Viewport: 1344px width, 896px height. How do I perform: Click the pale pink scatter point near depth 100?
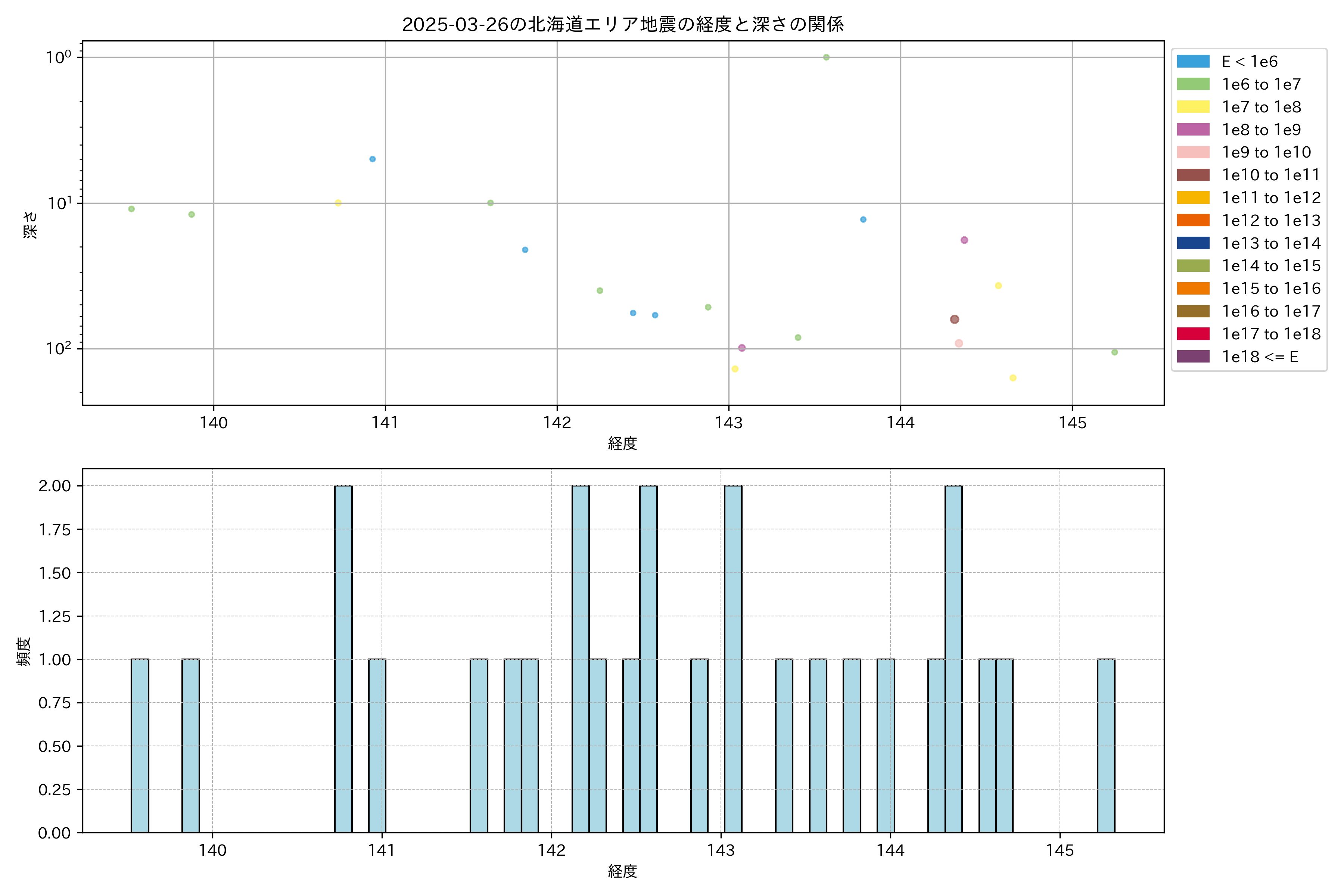click(959, 343)
